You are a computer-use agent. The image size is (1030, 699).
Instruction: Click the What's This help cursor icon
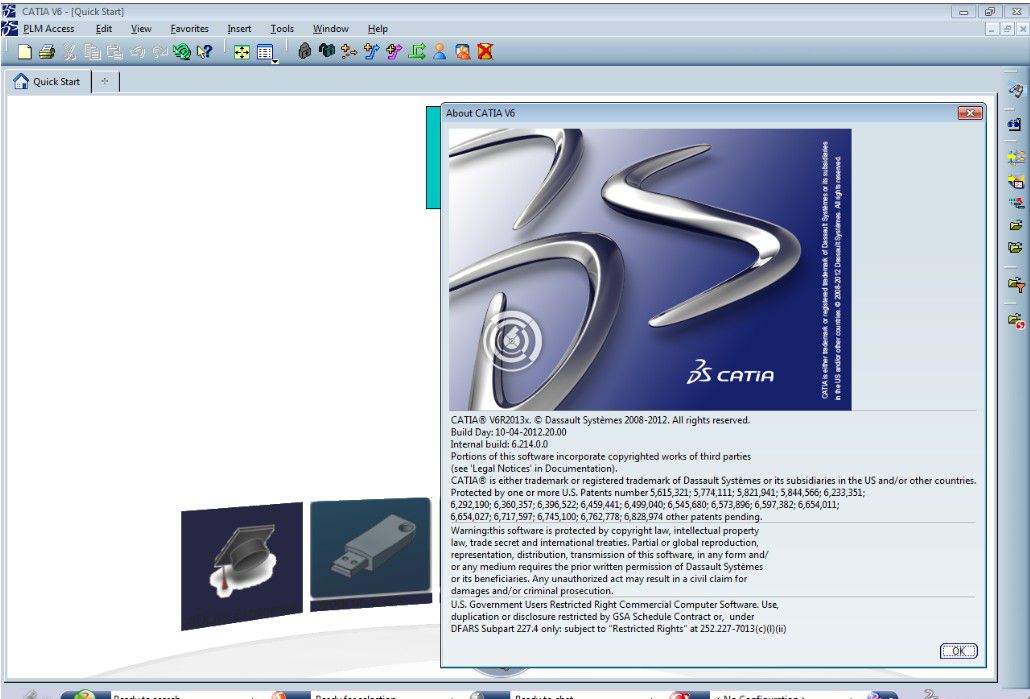(x=204, y=52)
